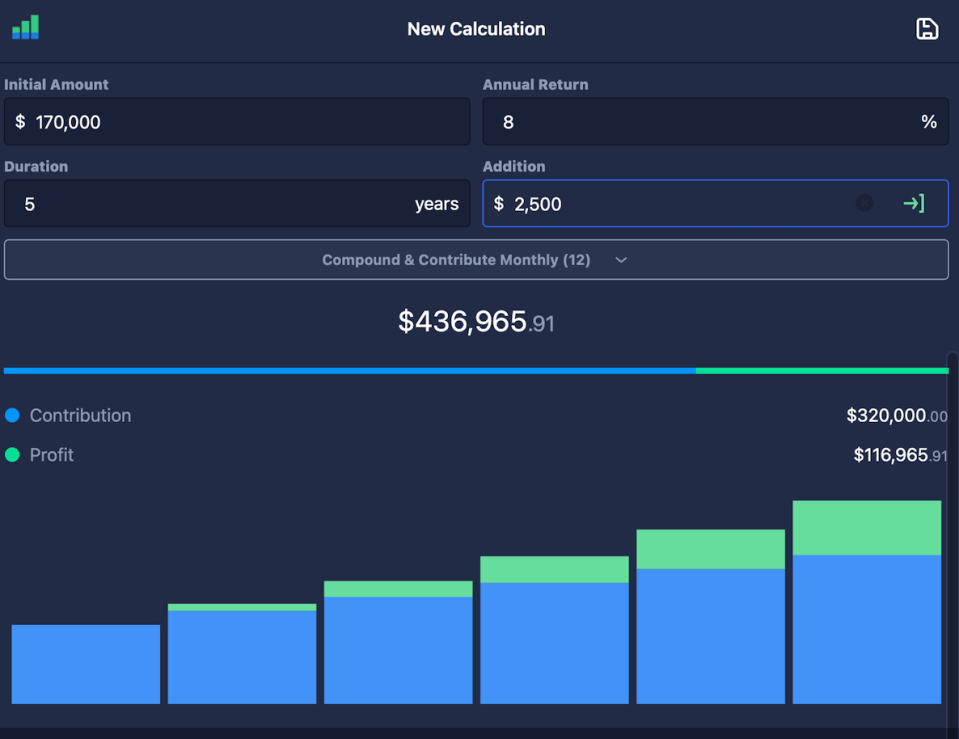Click the dollar sign in Initial Amount field
959x739 pixels.
tap(21, 122)
